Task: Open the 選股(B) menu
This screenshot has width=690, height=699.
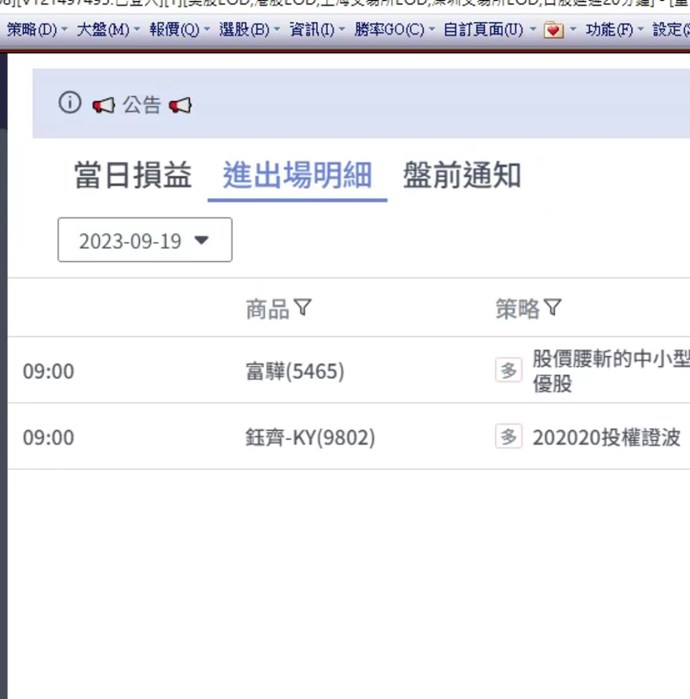Action: 245,30
